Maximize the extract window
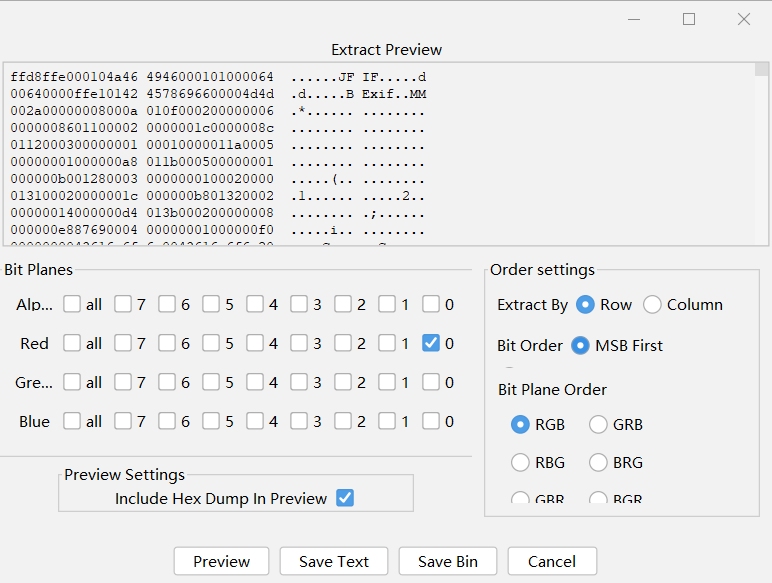Screen dimensions: 772x583 (689, 19)
